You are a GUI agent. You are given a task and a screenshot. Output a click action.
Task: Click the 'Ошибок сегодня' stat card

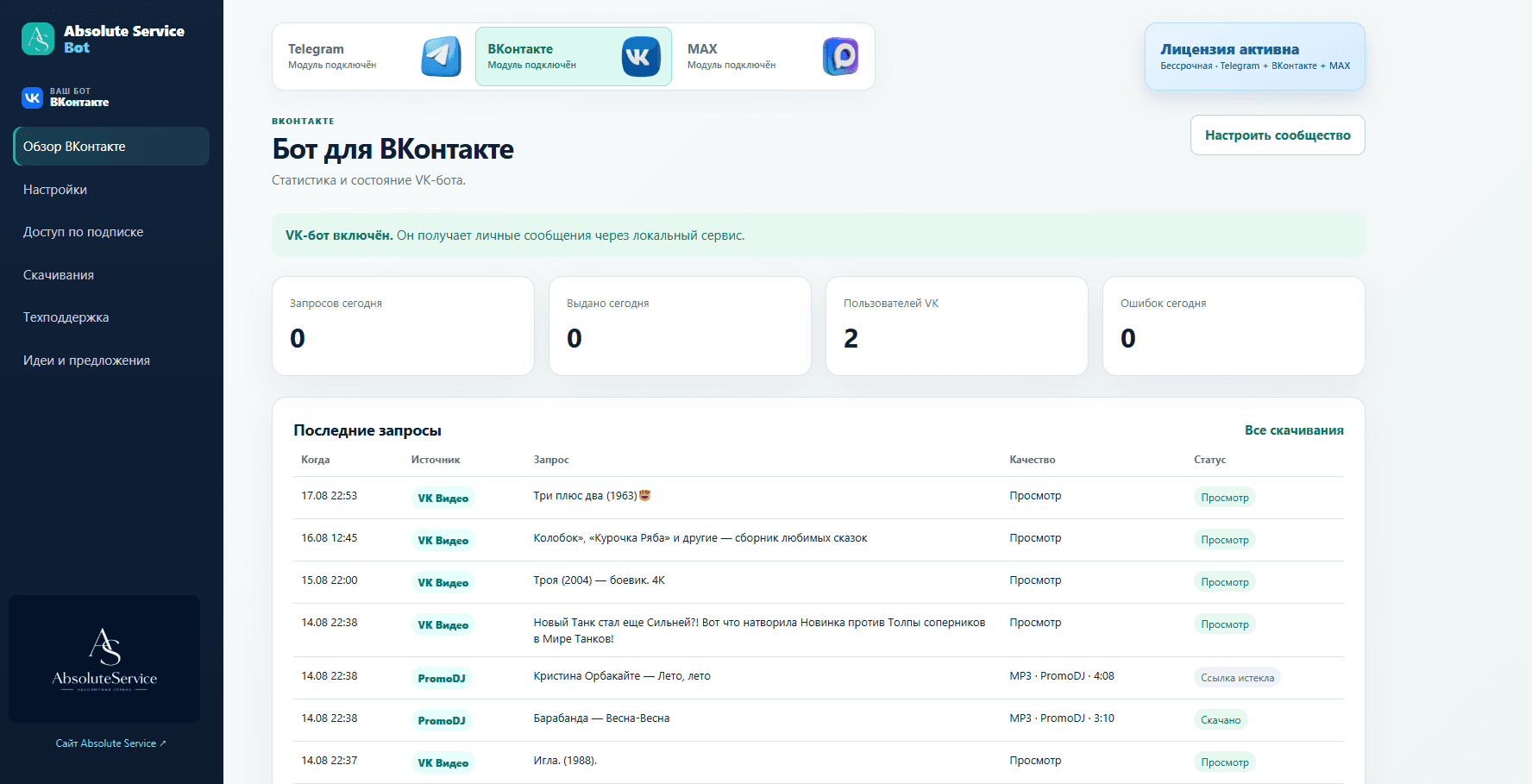coord(1234,326)
